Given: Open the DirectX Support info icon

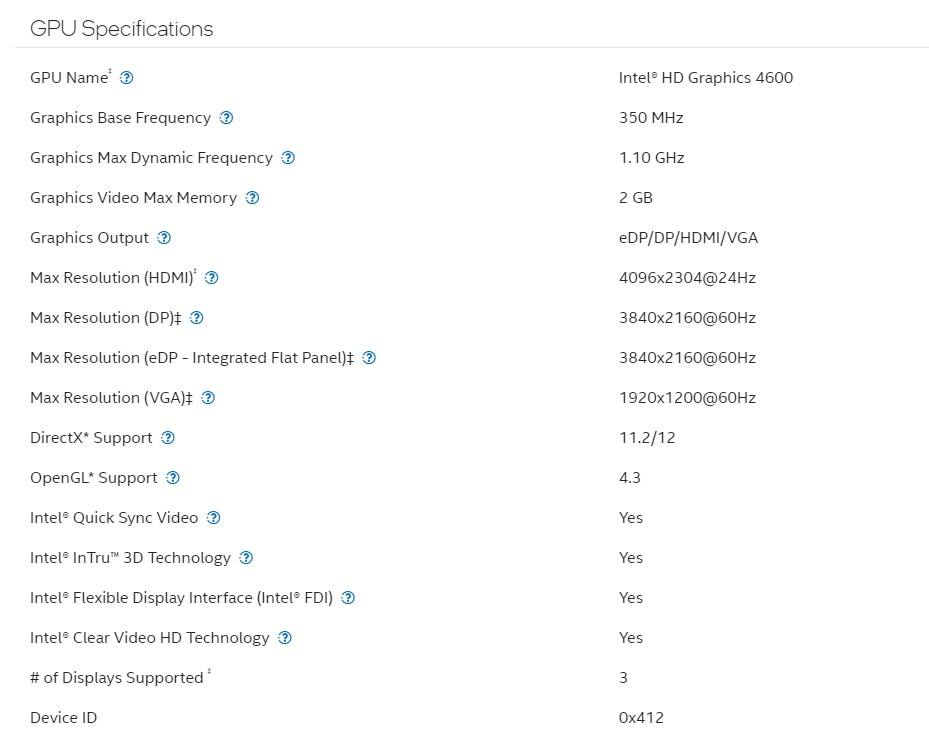Looking at the screenshot, I should [x=168, y=438].
